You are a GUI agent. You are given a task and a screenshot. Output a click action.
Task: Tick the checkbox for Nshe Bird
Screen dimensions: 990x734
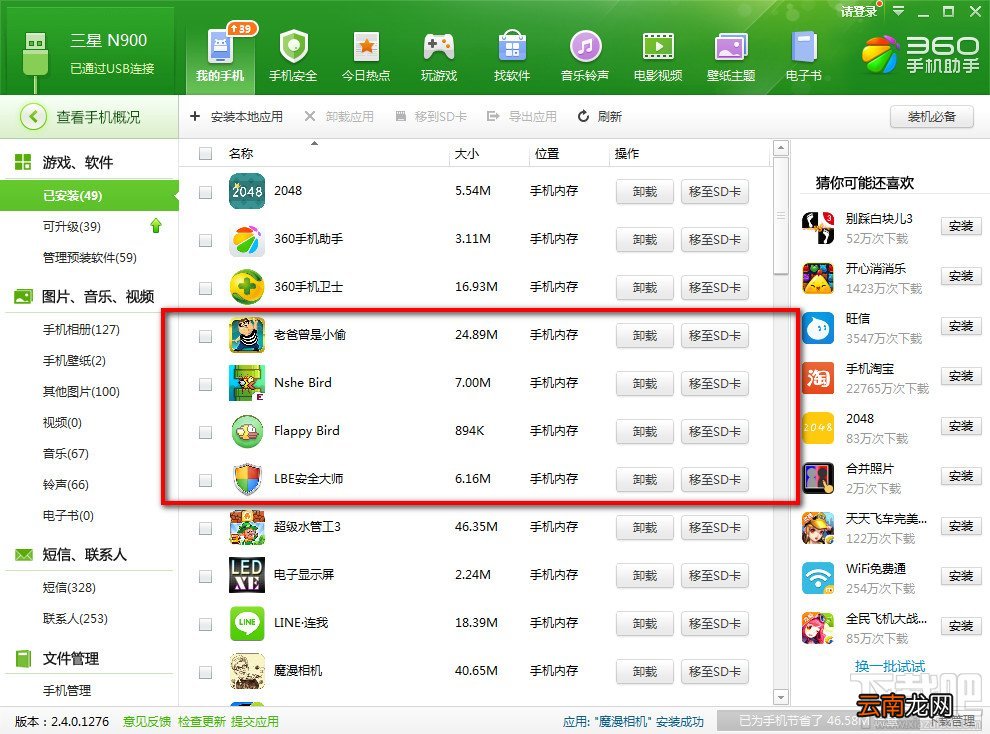[x=205, y=384]
